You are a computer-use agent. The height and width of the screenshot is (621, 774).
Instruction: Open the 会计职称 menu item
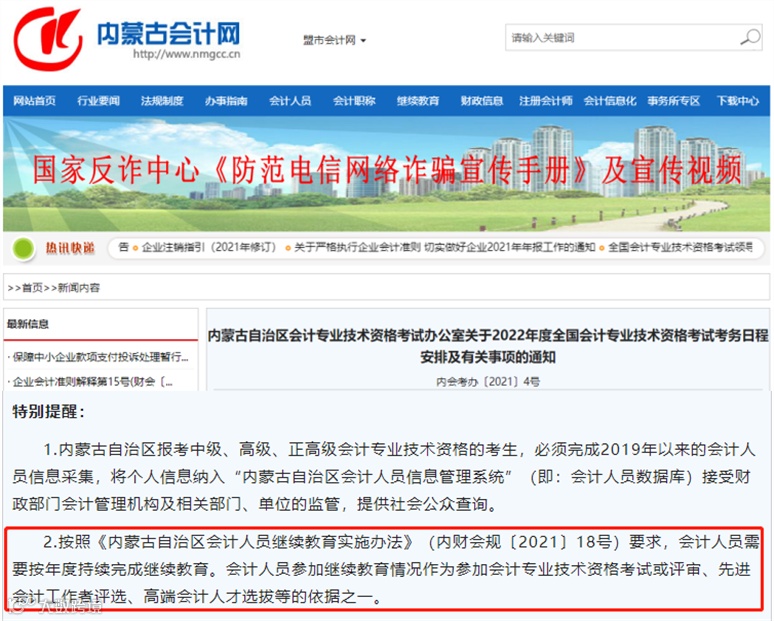(x=354, y=101)
